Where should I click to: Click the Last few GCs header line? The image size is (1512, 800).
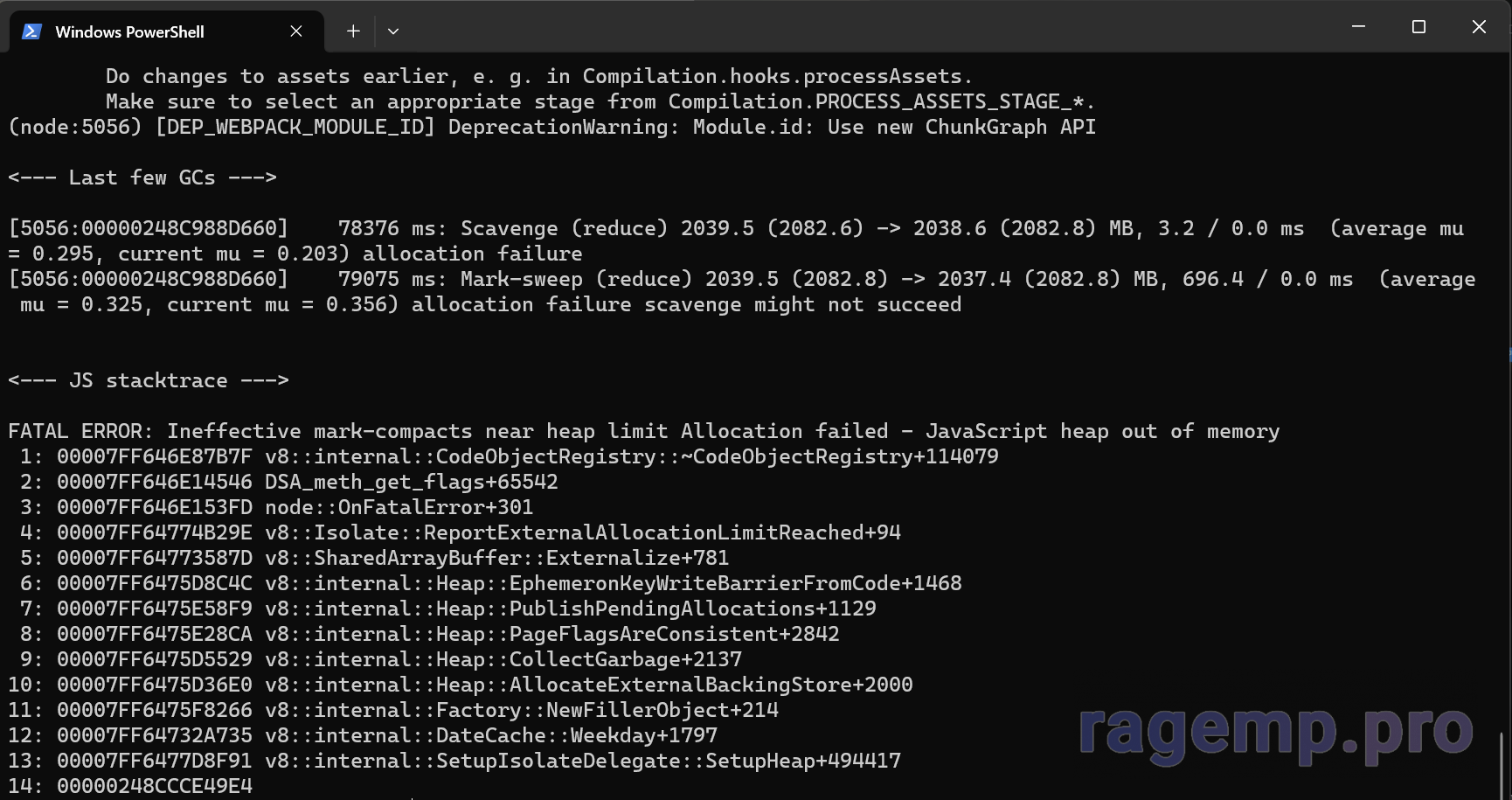pyautogui.click(x=142, y=177)
